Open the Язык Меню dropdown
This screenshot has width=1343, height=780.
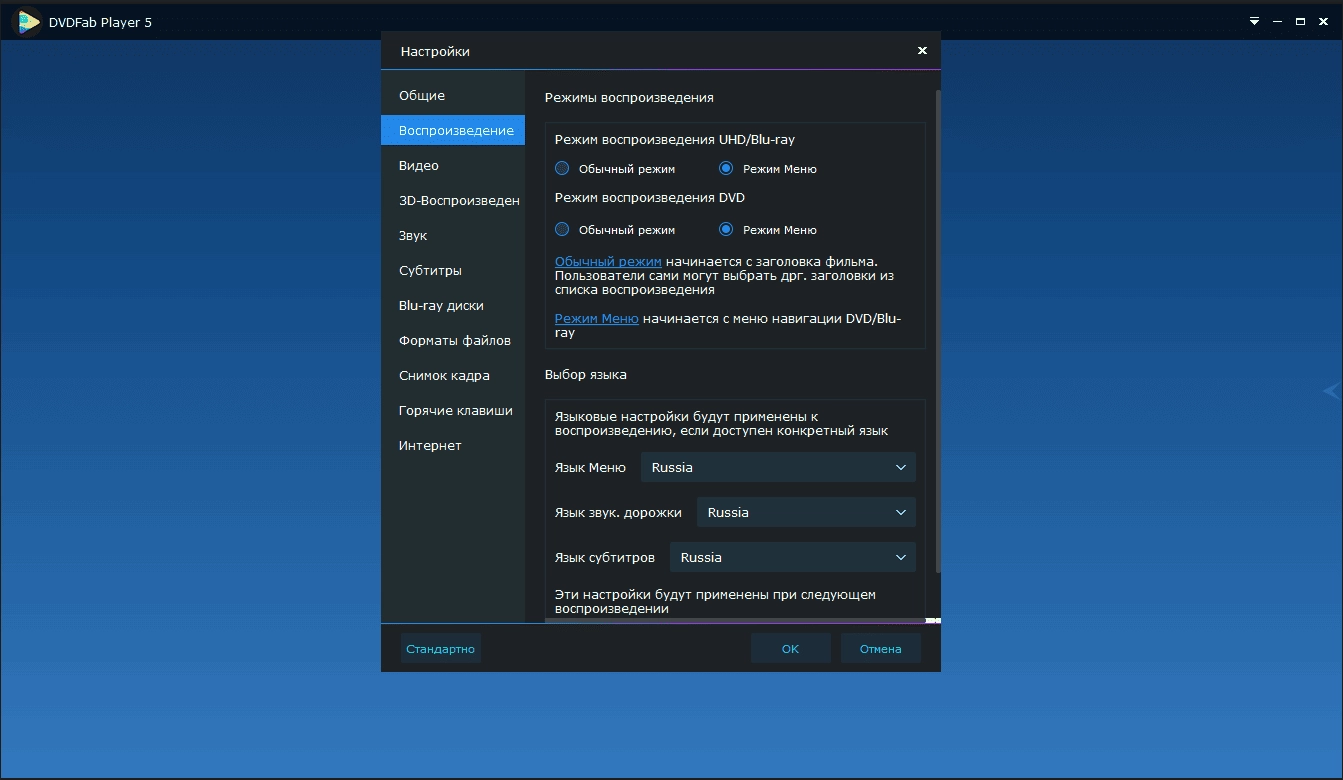click(778, 467)
